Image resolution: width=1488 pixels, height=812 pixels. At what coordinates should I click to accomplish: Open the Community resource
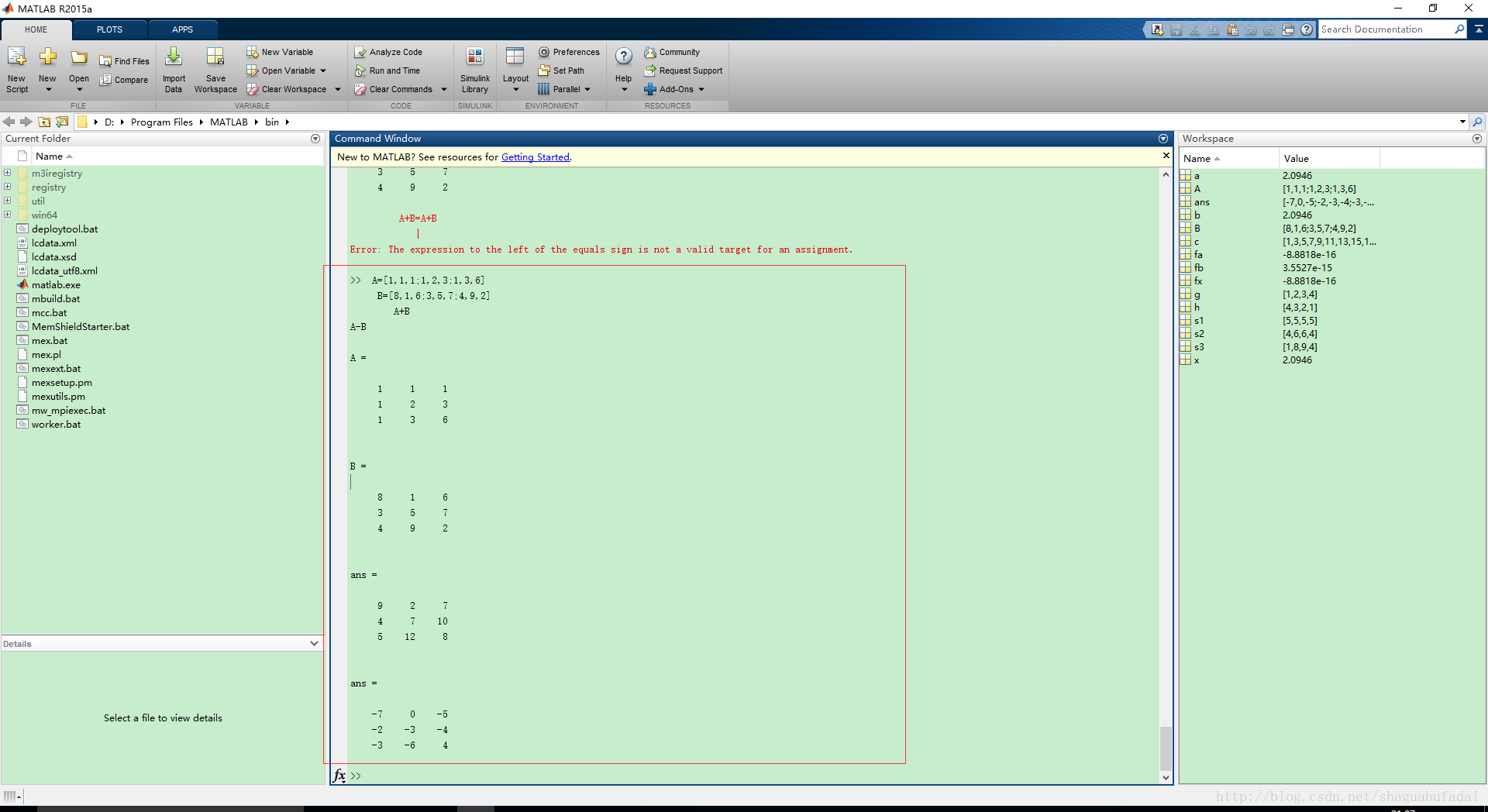(x=672, y=52)
